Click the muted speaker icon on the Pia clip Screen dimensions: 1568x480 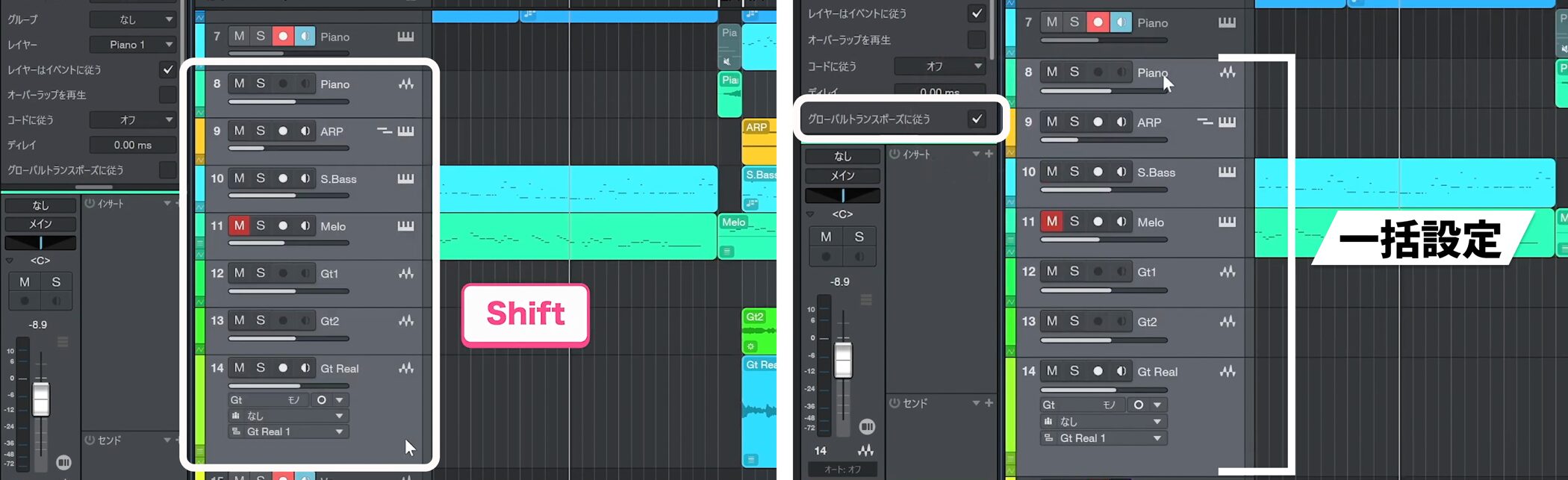tap(727, 61)
